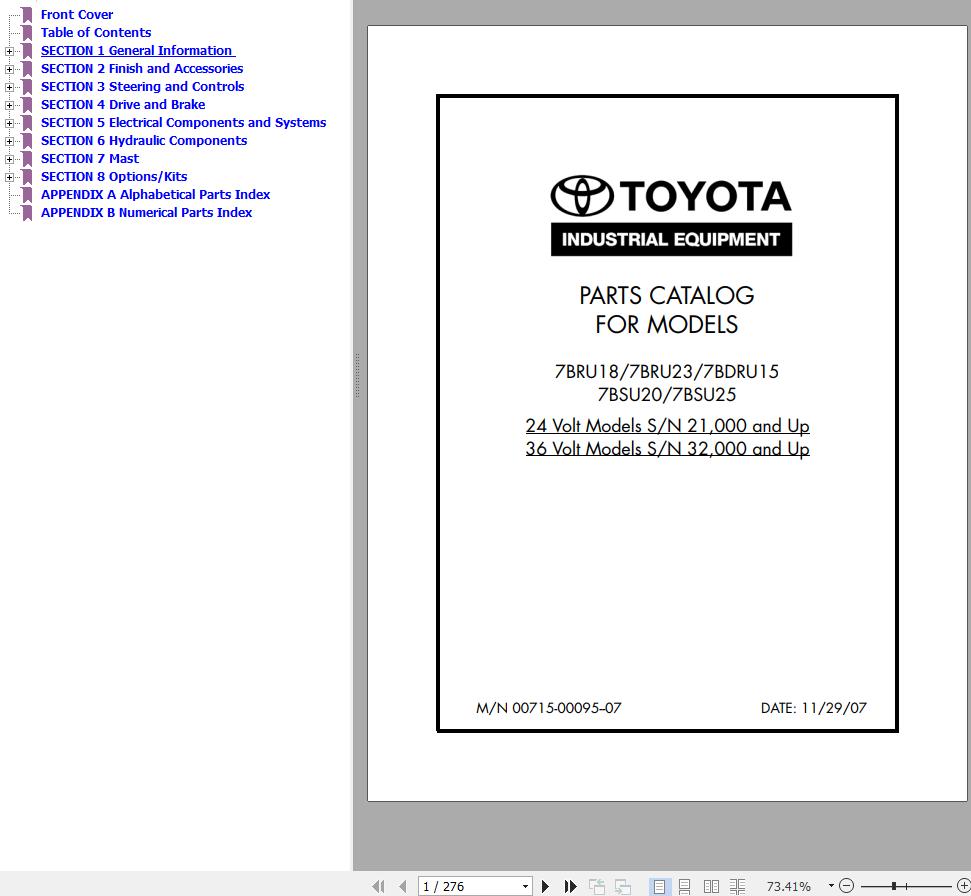
Task: Adjust the zoom slider handle
Action: tap(894, 886)
